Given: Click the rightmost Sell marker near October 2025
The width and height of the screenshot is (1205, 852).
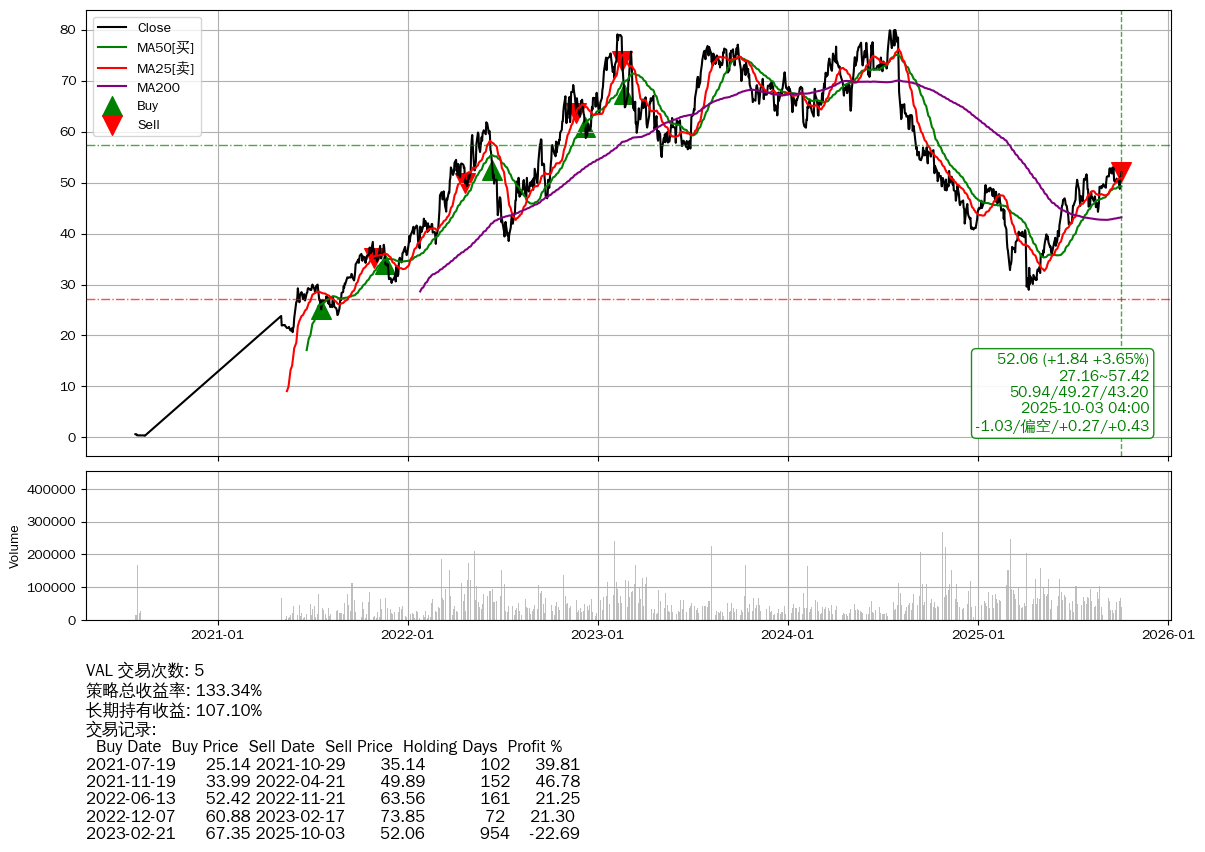Looking at the screenshot, I should point(1121,172).
